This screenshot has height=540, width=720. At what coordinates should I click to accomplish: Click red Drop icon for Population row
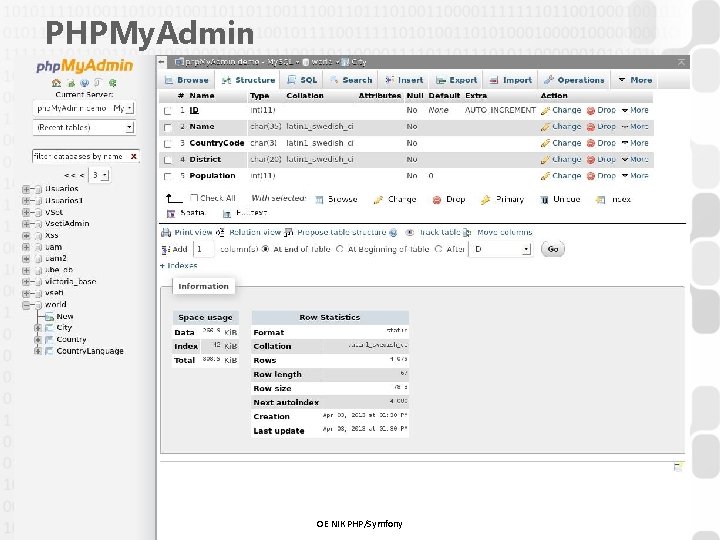[x=591, y=176]
